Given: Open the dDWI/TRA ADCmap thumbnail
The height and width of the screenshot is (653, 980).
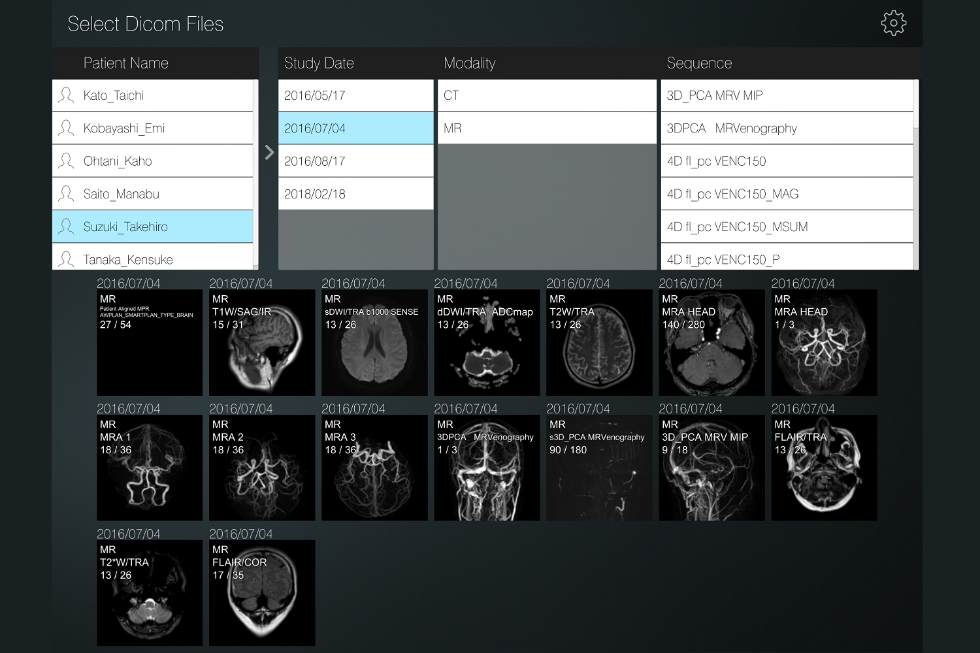Looking at the screenshot, I should click(487, 343).
